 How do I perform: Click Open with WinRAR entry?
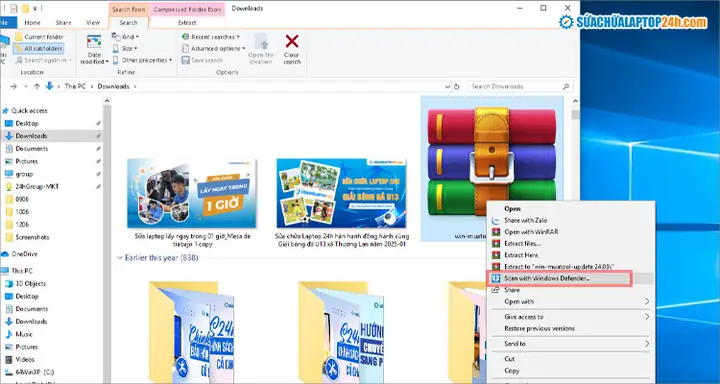[531, 232]
